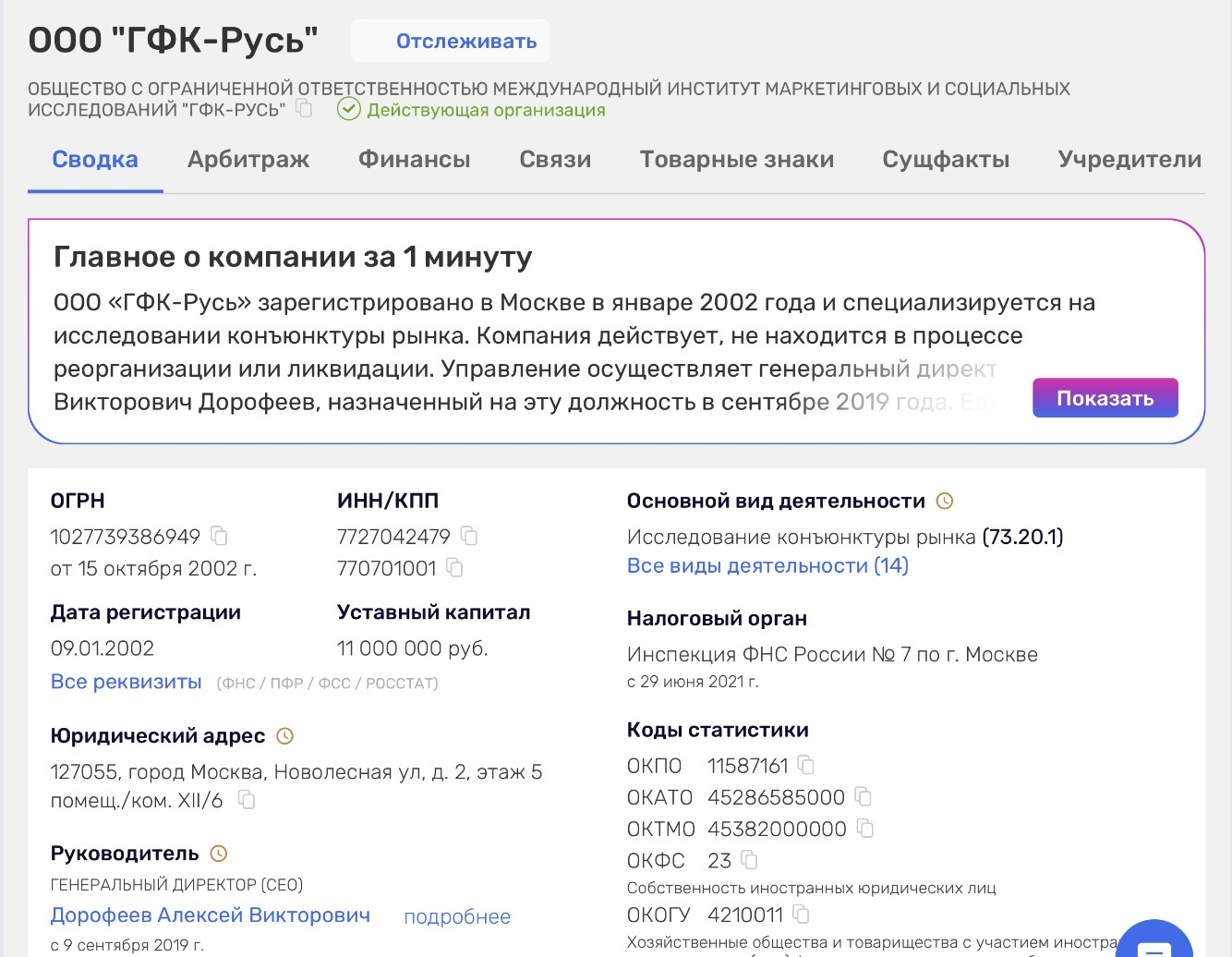The height and width of the screenshot is (957, 1232).
Task: Select the text с 29 июня 2021 г.
Action: tap(693, 683)
